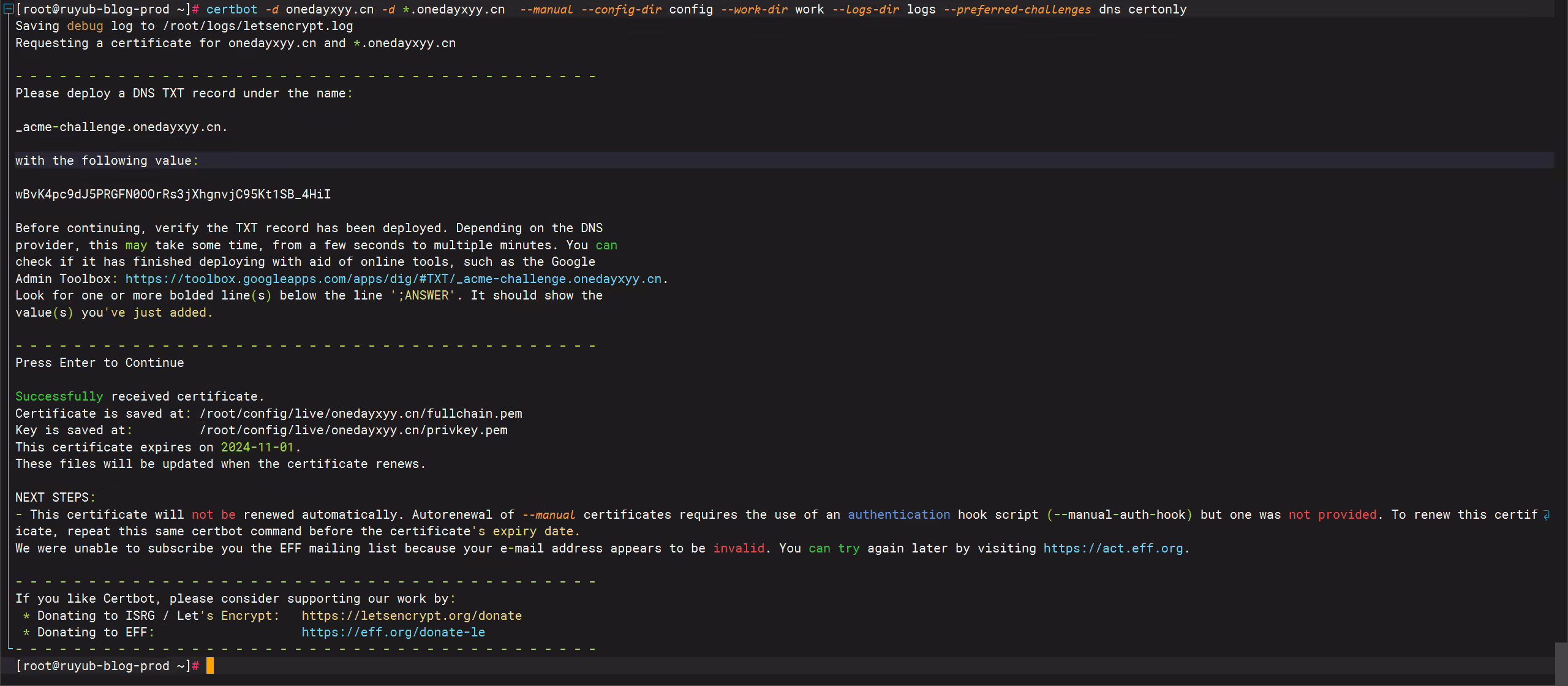The height and width of the screenshot is (686, 1568).
Task: Click the expiry date 2024-11-01
Action: point(257,447)
